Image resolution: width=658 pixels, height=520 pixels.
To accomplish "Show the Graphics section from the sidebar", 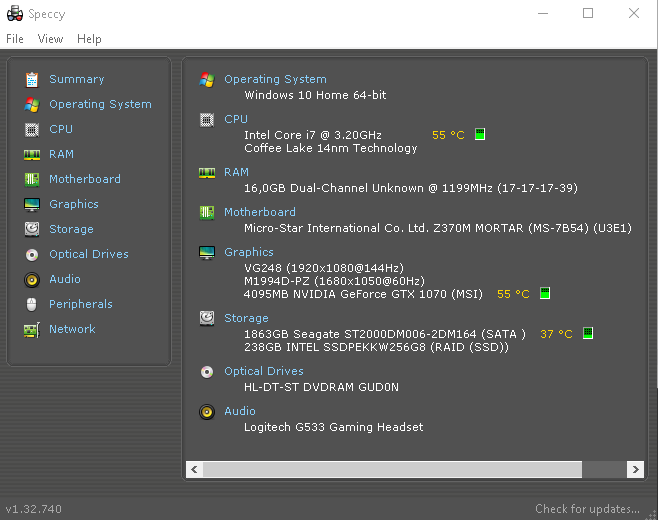I will tap(74, 204).
